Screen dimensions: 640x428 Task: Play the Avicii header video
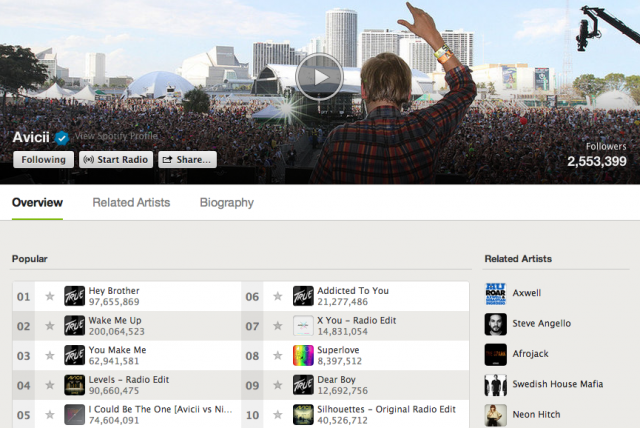click(319, 76)
